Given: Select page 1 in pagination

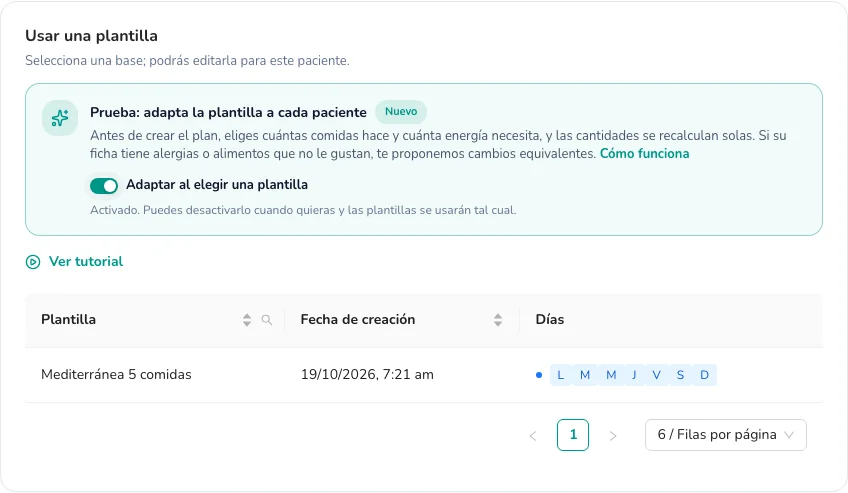Looking at the screenshot, I should tap(573, 435).
